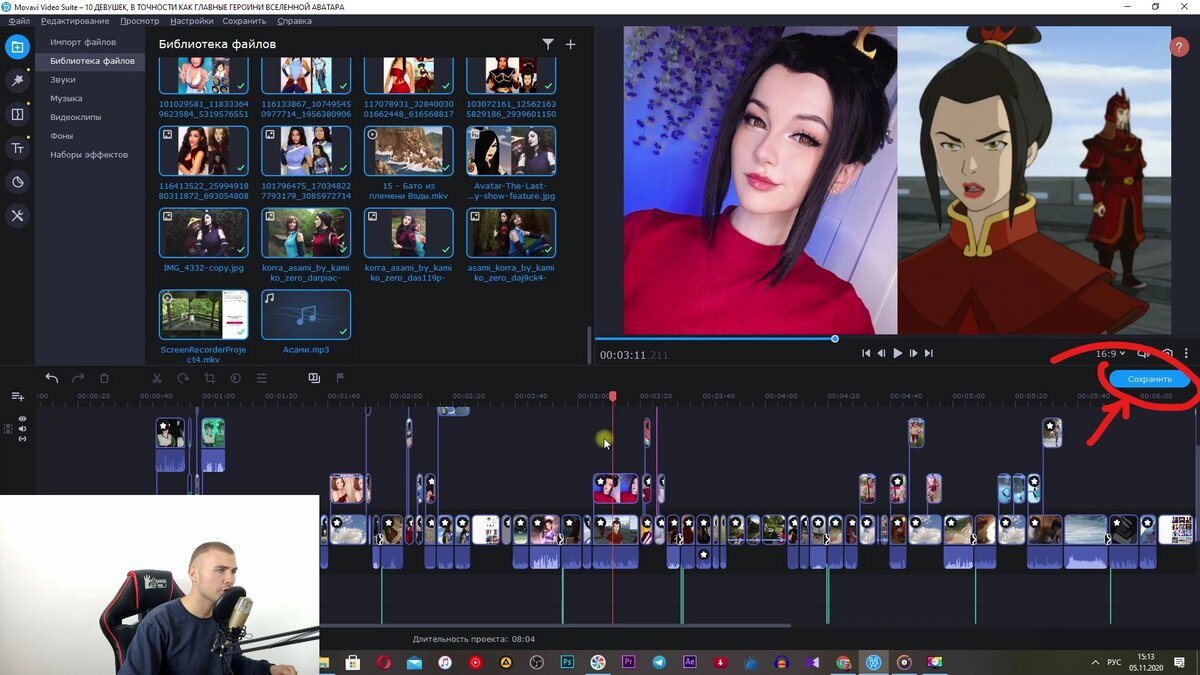Switch input language РУС in system tray

point(1114,662)
